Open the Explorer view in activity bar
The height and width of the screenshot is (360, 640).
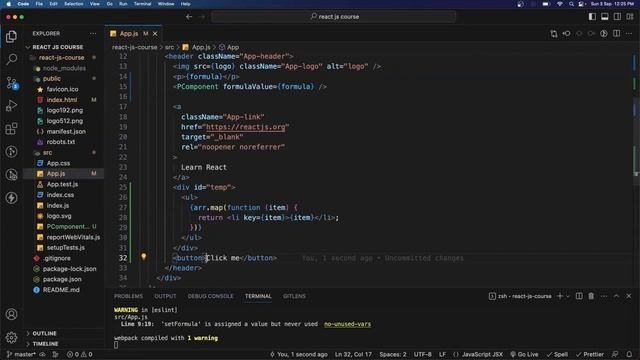(11, 37)
